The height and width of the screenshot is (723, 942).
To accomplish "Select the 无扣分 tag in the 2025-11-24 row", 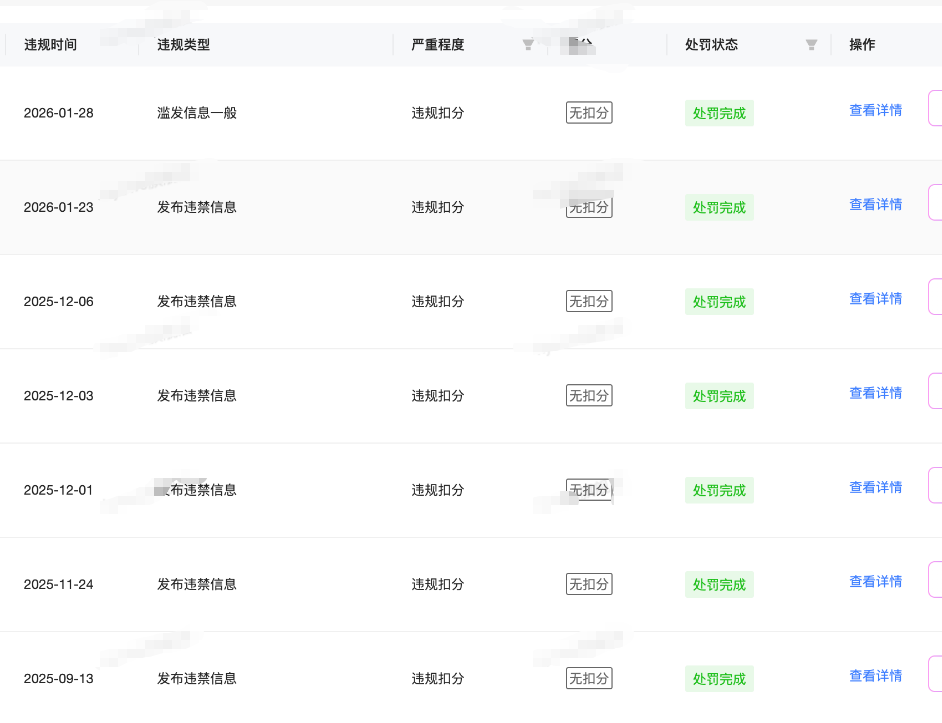I will pos(589,584).
